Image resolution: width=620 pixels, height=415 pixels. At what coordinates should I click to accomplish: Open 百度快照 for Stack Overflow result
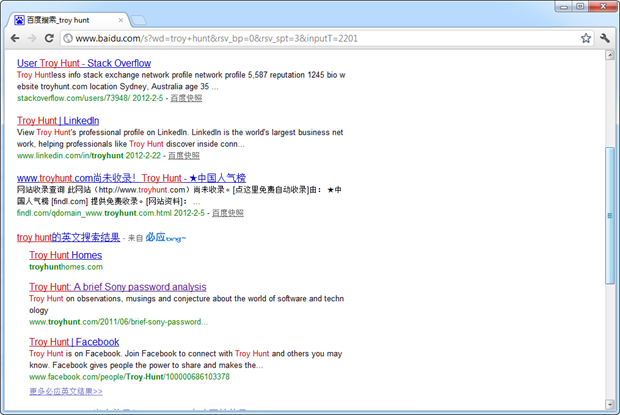pos(186,98)
